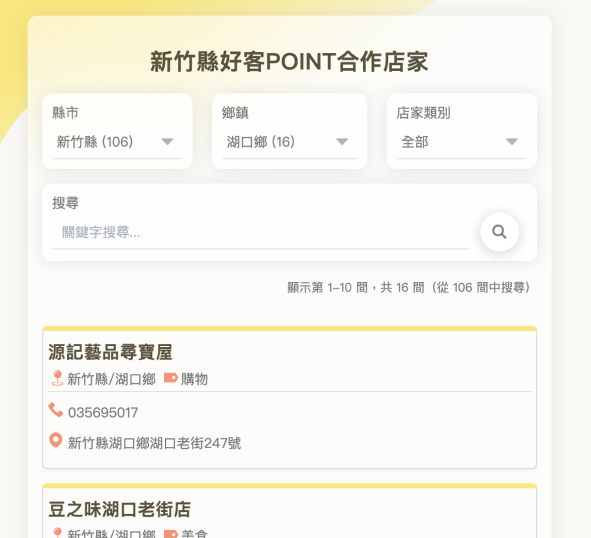
Task: Click phone number 035695017
Action: (x=103, y=412)
